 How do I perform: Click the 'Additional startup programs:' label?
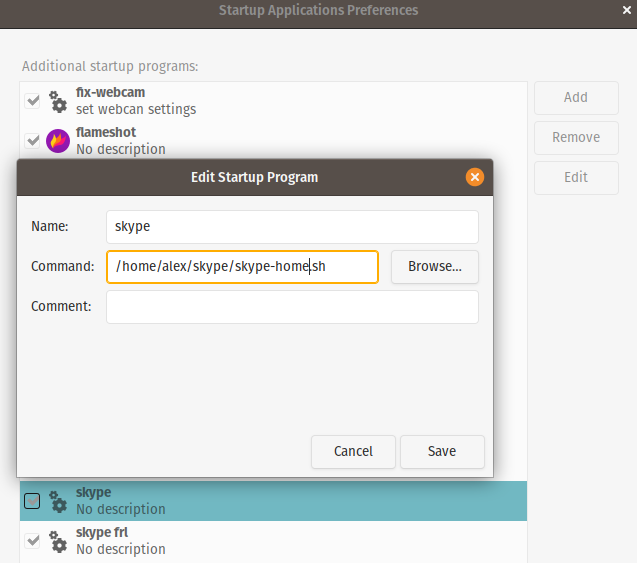[110, 66]
